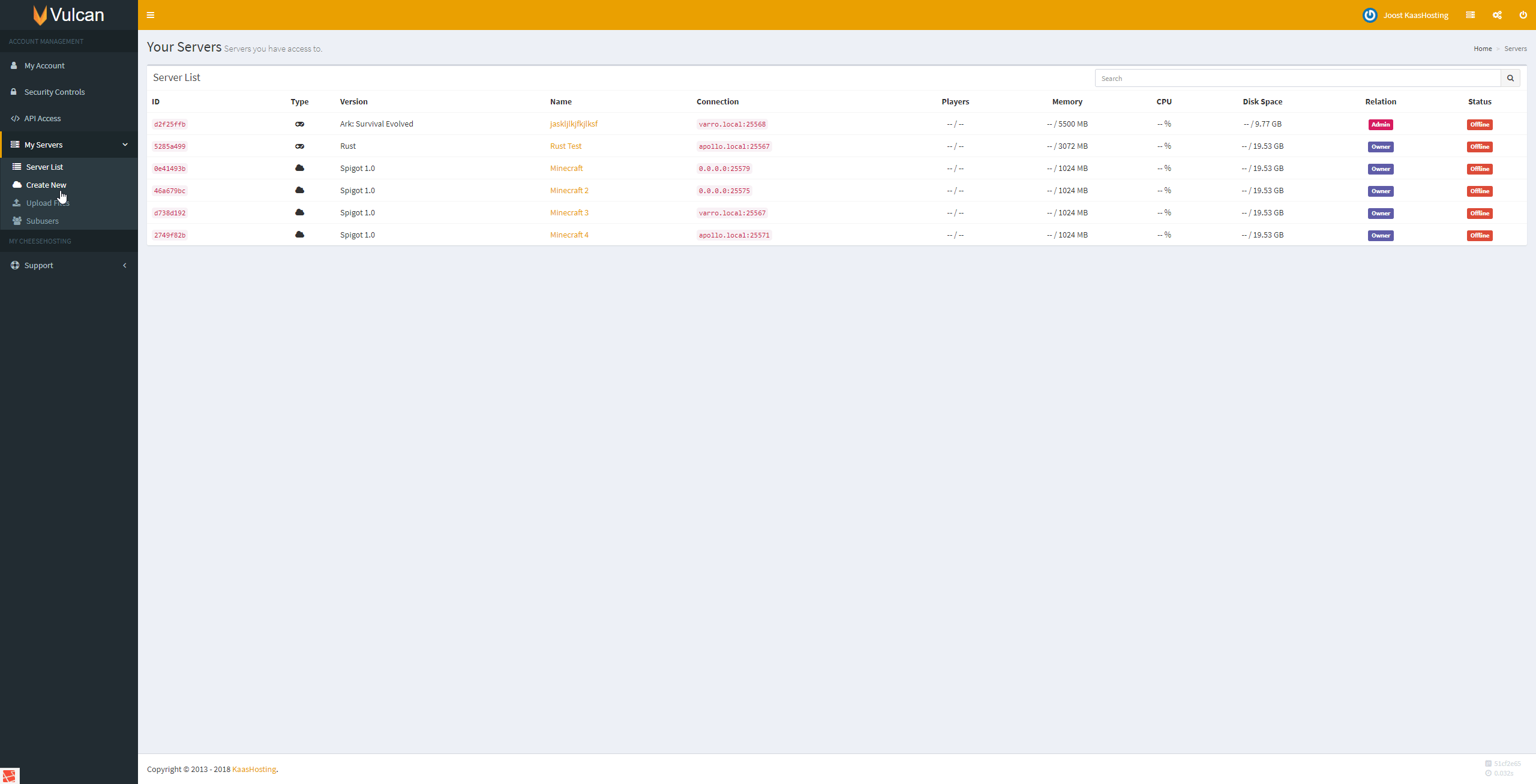Image resolution: width=1536 pixels, height=784 pixels.
Task: Click the gamepad type icon for Rust
Action: [299, 146]
